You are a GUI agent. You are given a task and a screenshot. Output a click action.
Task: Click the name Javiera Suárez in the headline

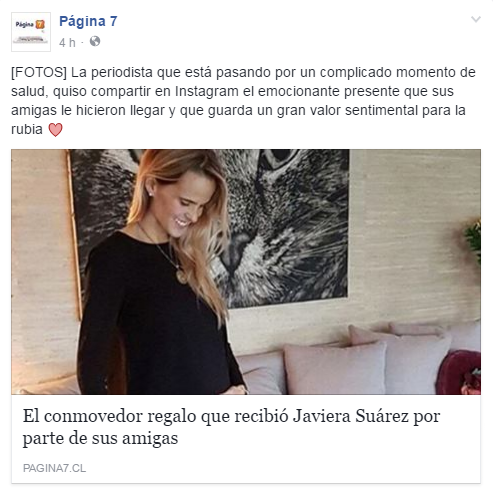351,416
